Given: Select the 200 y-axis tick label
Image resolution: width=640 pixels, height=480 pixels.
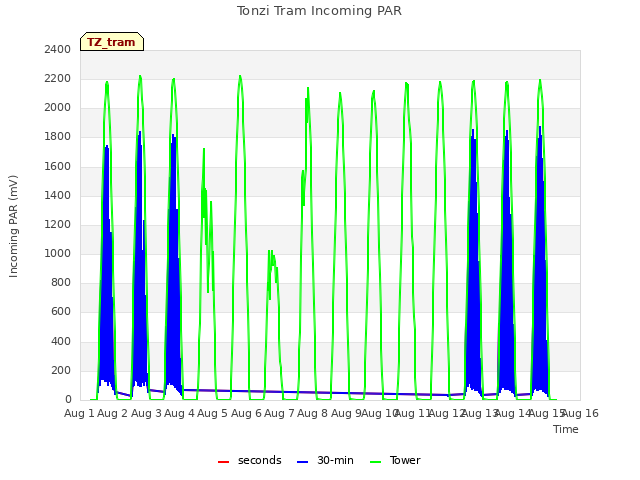Looking at the screenshot, I should [x=61, y=371].
